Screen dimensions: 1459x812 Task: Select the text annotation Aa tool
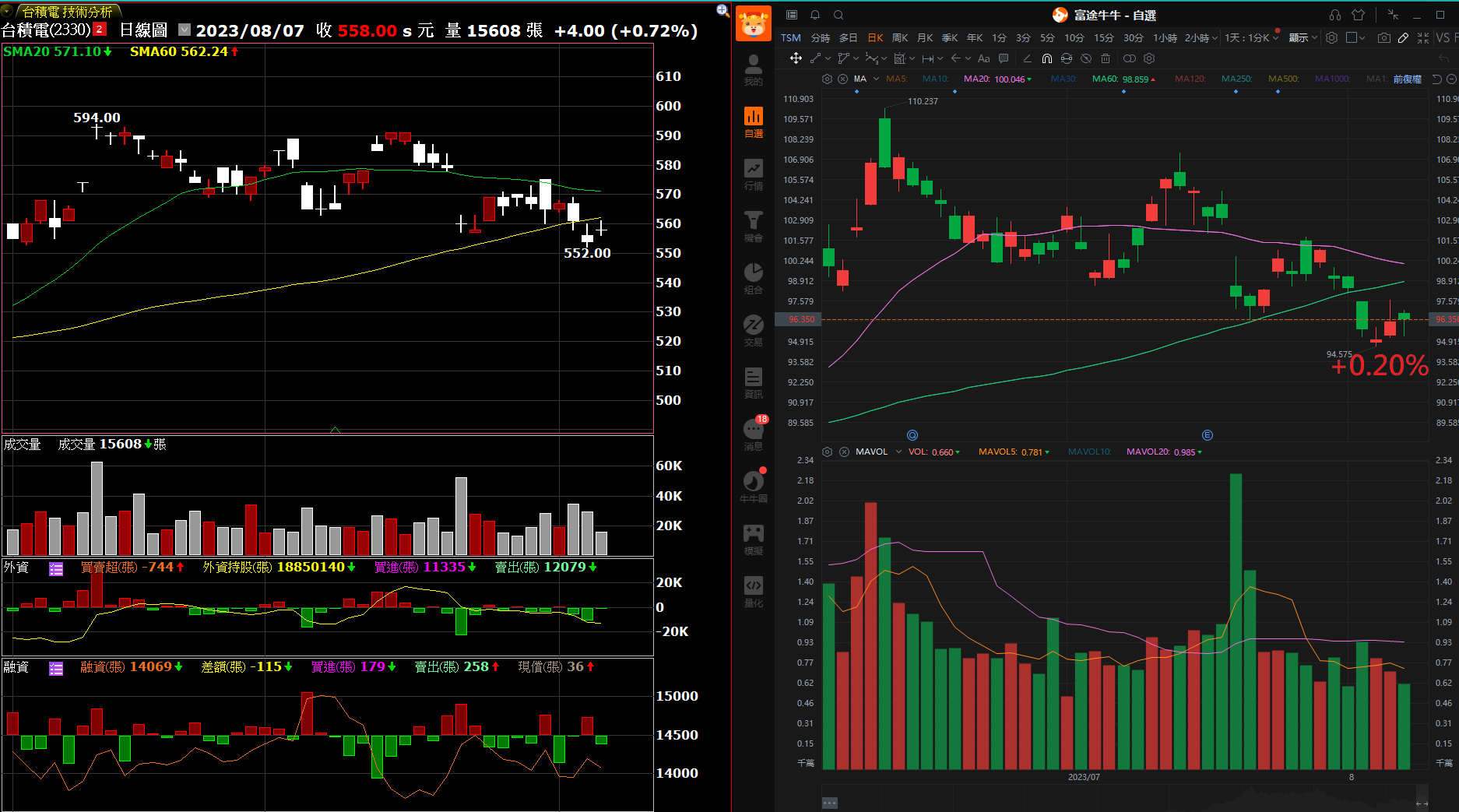(x=983, y=58)
